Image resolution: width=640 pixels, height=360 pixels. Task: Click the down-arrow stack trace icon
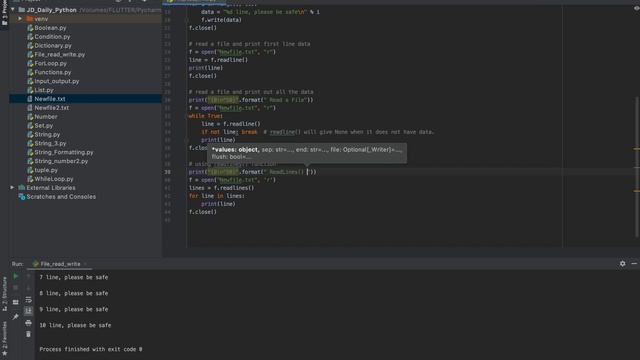[29, 288]
